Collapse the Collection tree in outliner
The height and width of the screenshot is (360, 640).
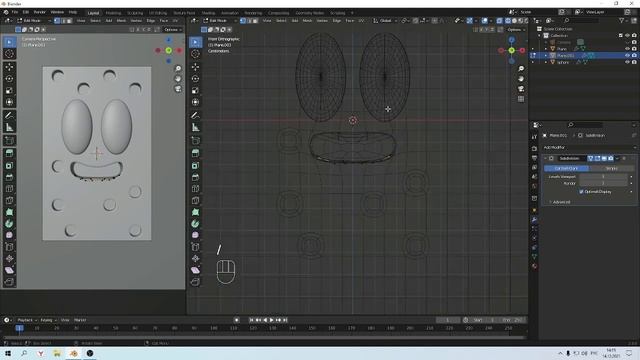pyautogui.click(x=539, y=36)
